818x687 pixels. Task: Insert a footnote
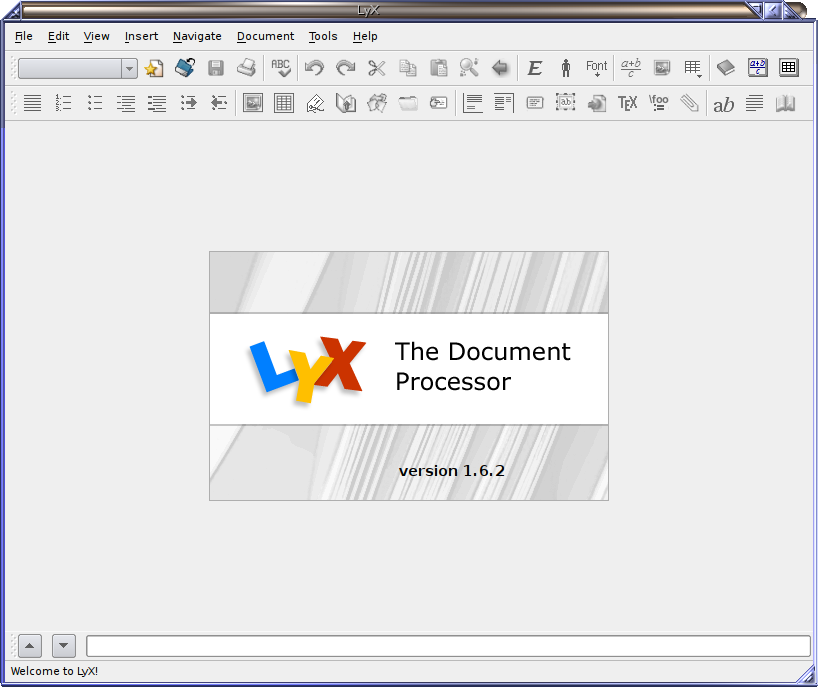(x=473, y=103)
